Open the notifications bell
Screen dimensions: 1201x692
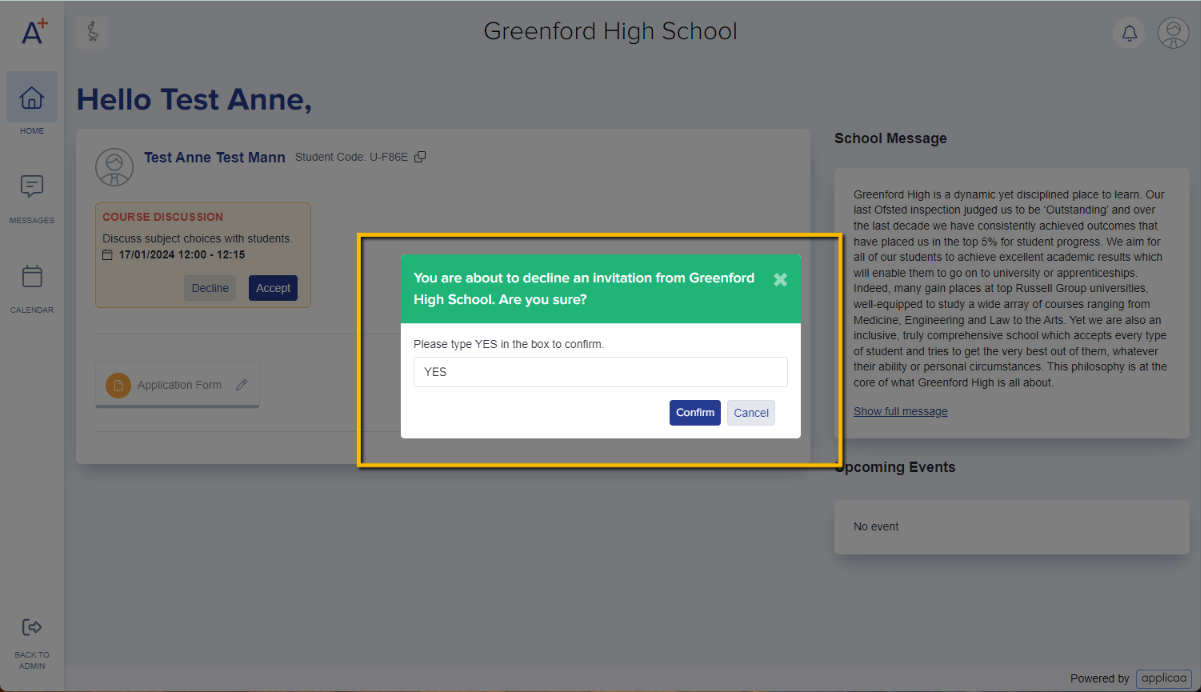pyautogui.click(x=1129, y=33)
